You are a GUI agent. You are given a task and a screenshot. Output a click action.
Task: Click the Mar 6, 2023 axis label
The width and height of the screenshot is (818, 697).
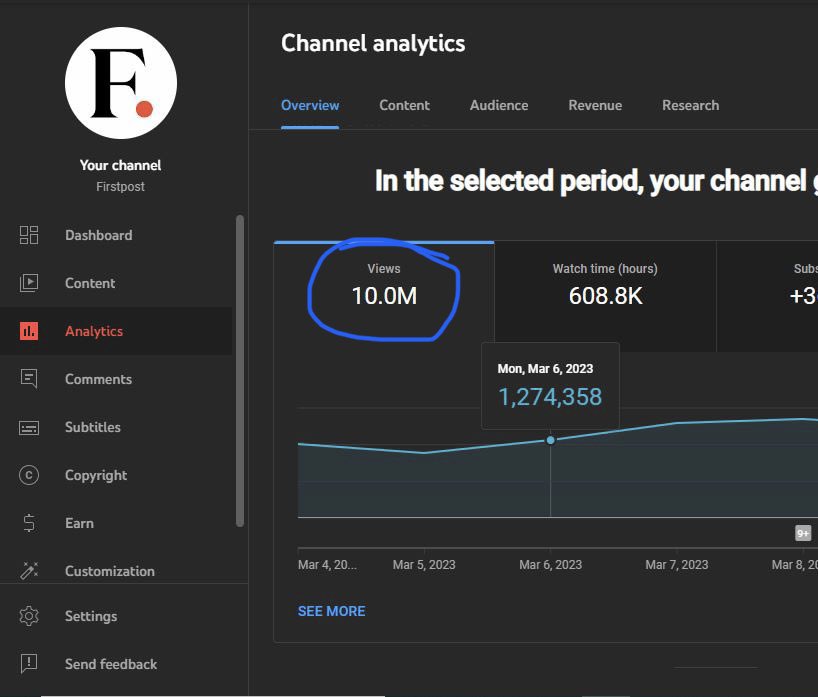point(550,565)
